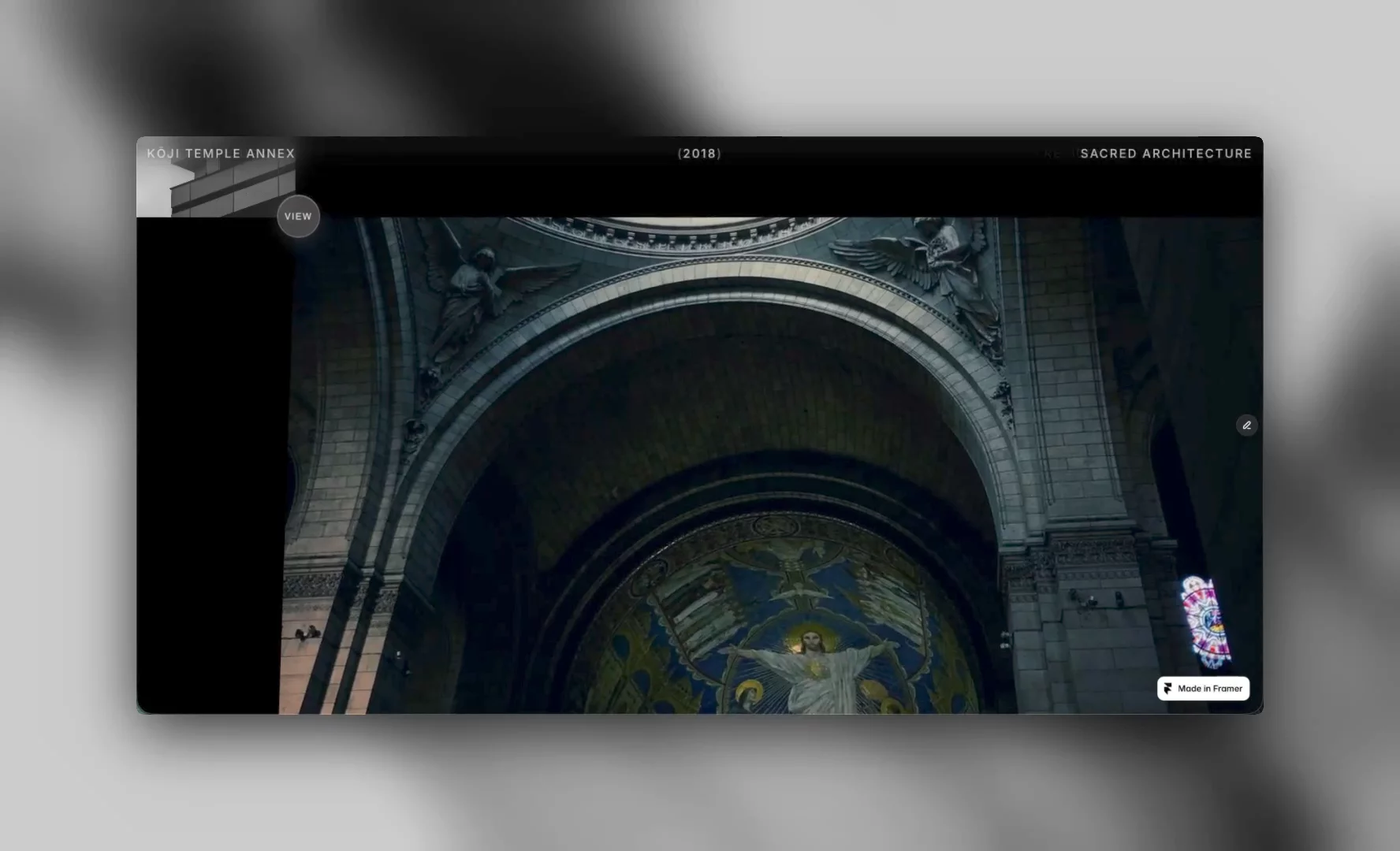
Task: Click the Framer logo in the badge
Action: pyautogui.click(x=1167, y=689)
